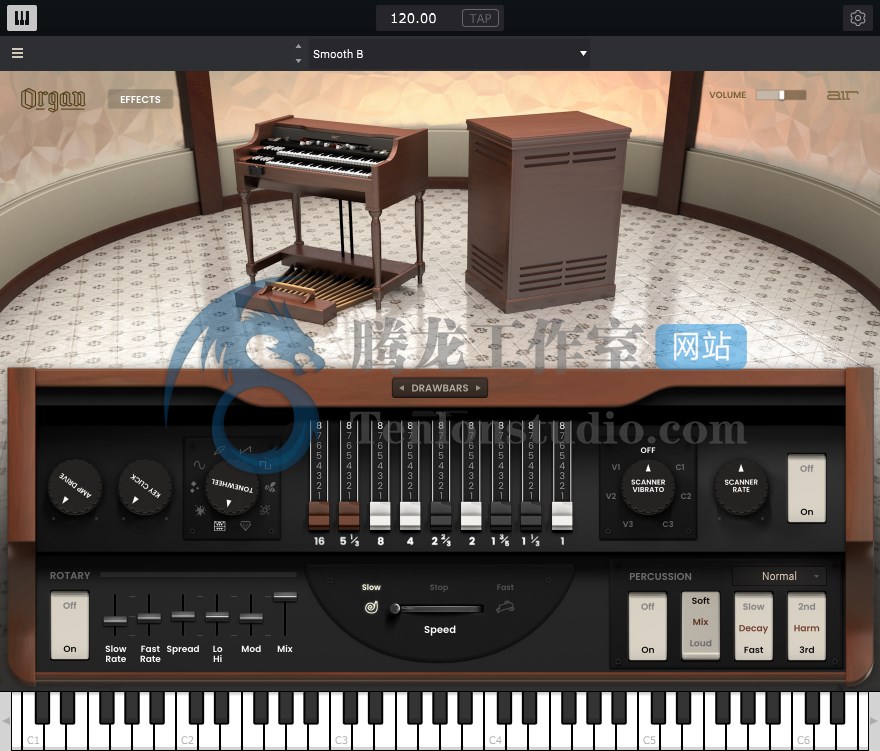This screenshot has width=880, height=751.
Task: Select the square wave tonewheel icon
Action: (265, 465)
